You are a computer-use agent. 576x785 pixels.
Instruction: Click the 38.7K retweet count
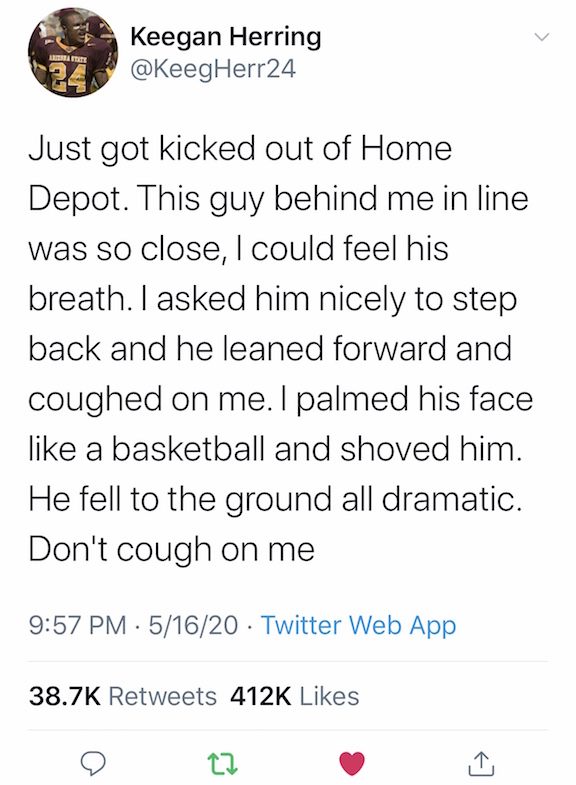pyautogui.click(x=65, y=696)
